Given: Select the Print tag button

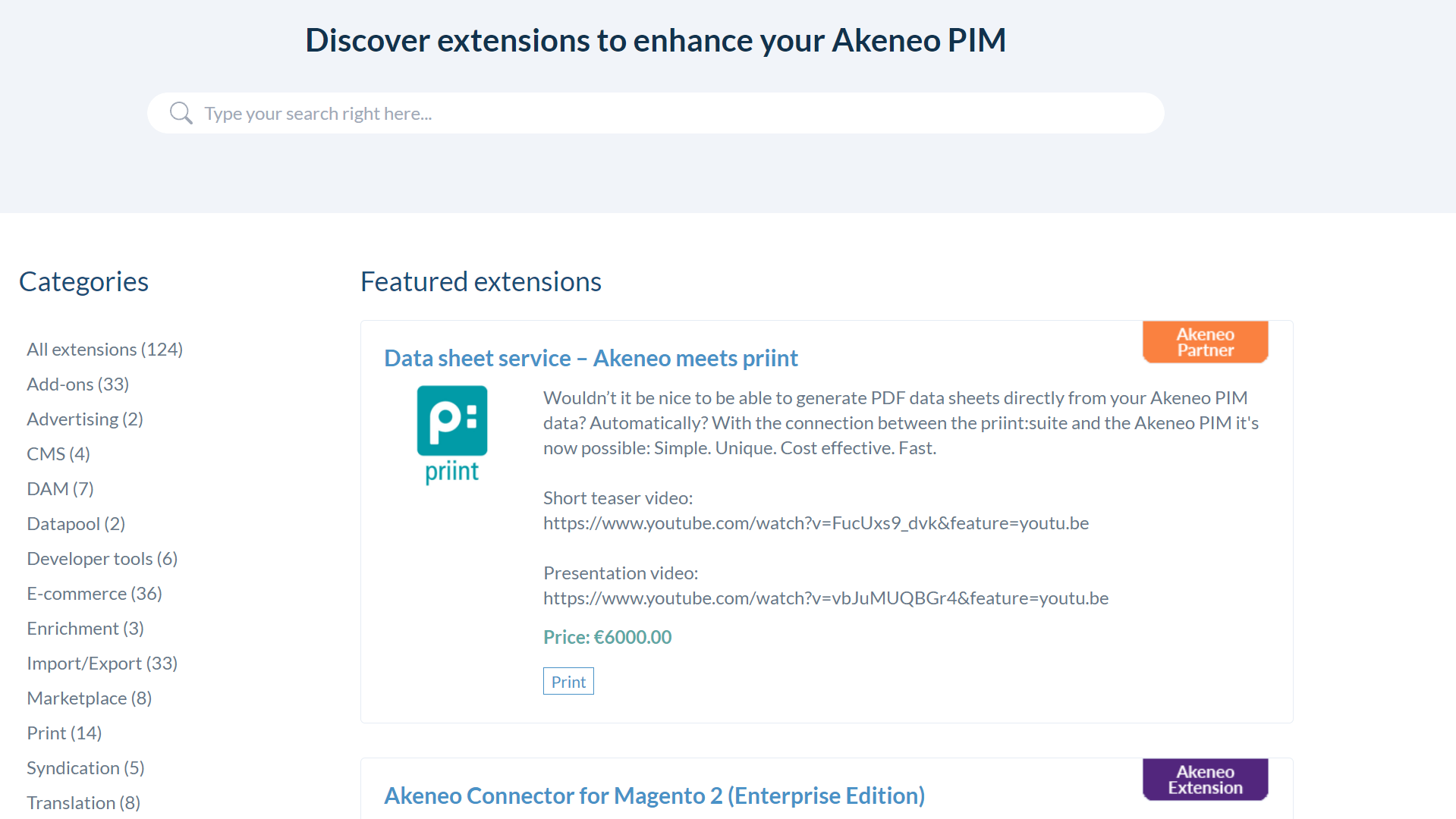Looking at the screenshot, I should [568, 682].
